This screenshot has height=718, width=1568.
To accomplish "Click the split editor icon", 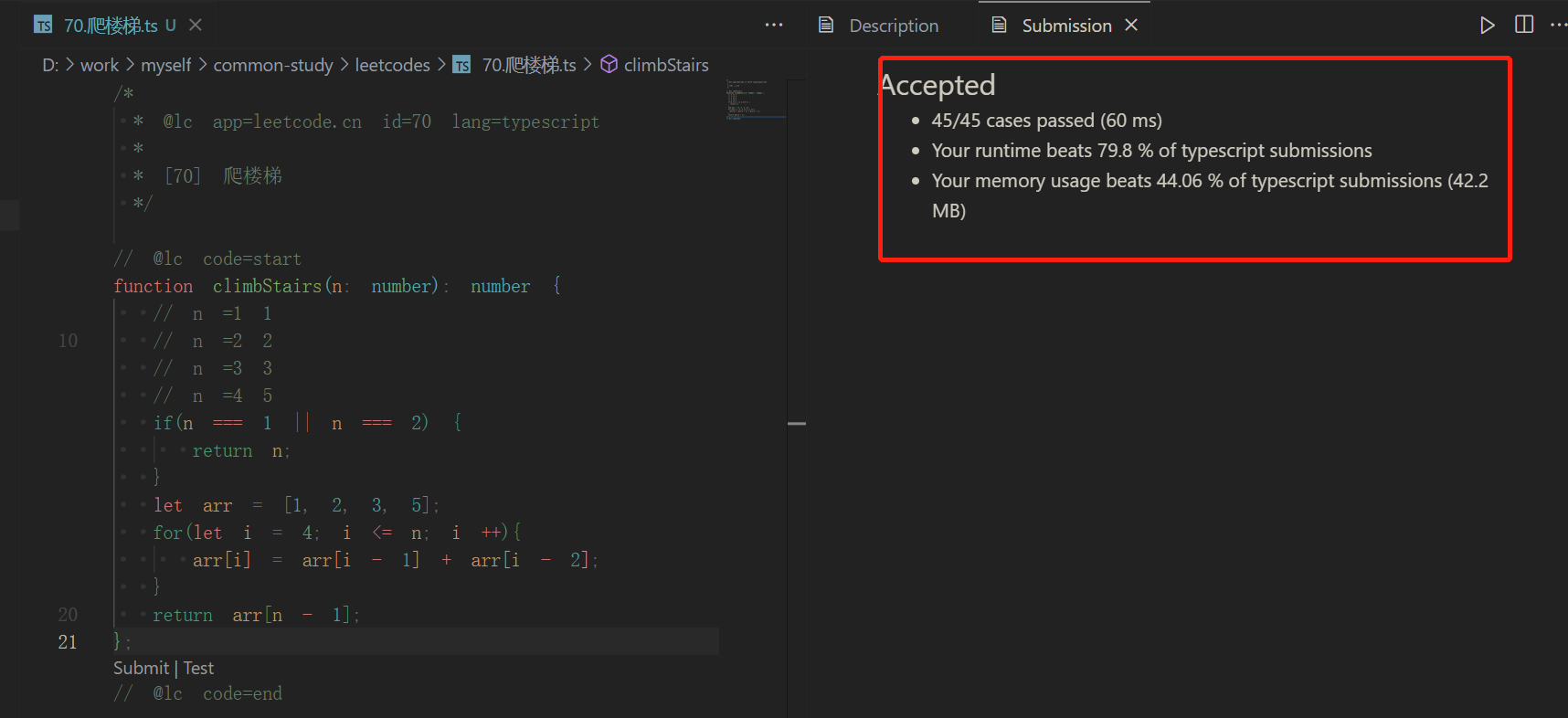I will tap(1524, 25).
